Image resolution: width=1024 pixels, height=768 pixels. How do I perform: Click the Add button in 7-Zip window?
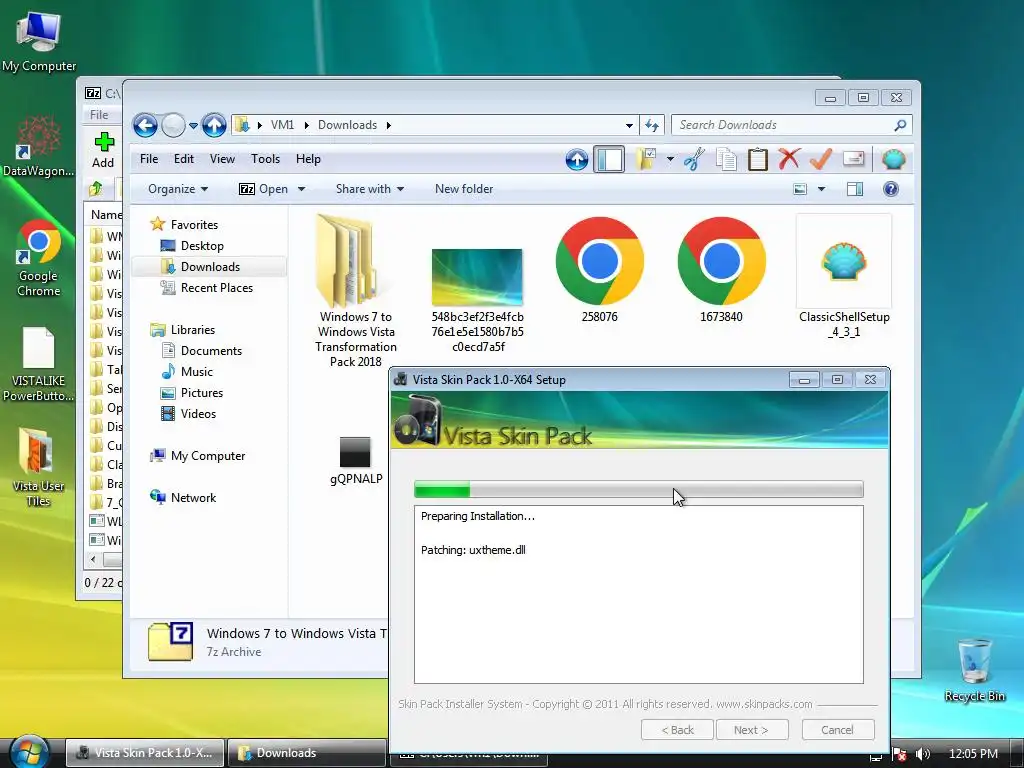[103, 150]
